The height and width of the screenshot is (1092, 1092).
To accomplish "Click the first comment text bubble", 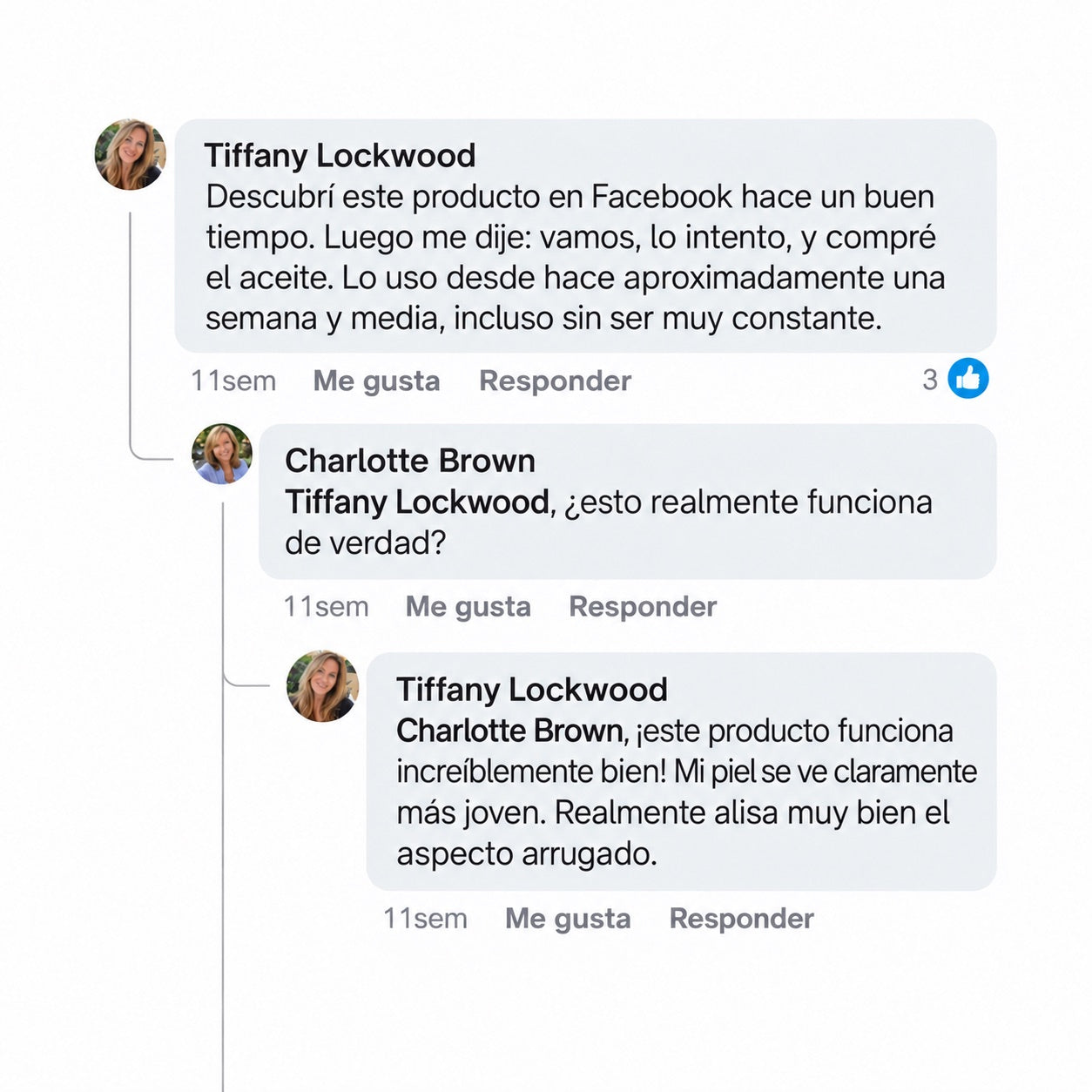I will (x=585, y=236).
